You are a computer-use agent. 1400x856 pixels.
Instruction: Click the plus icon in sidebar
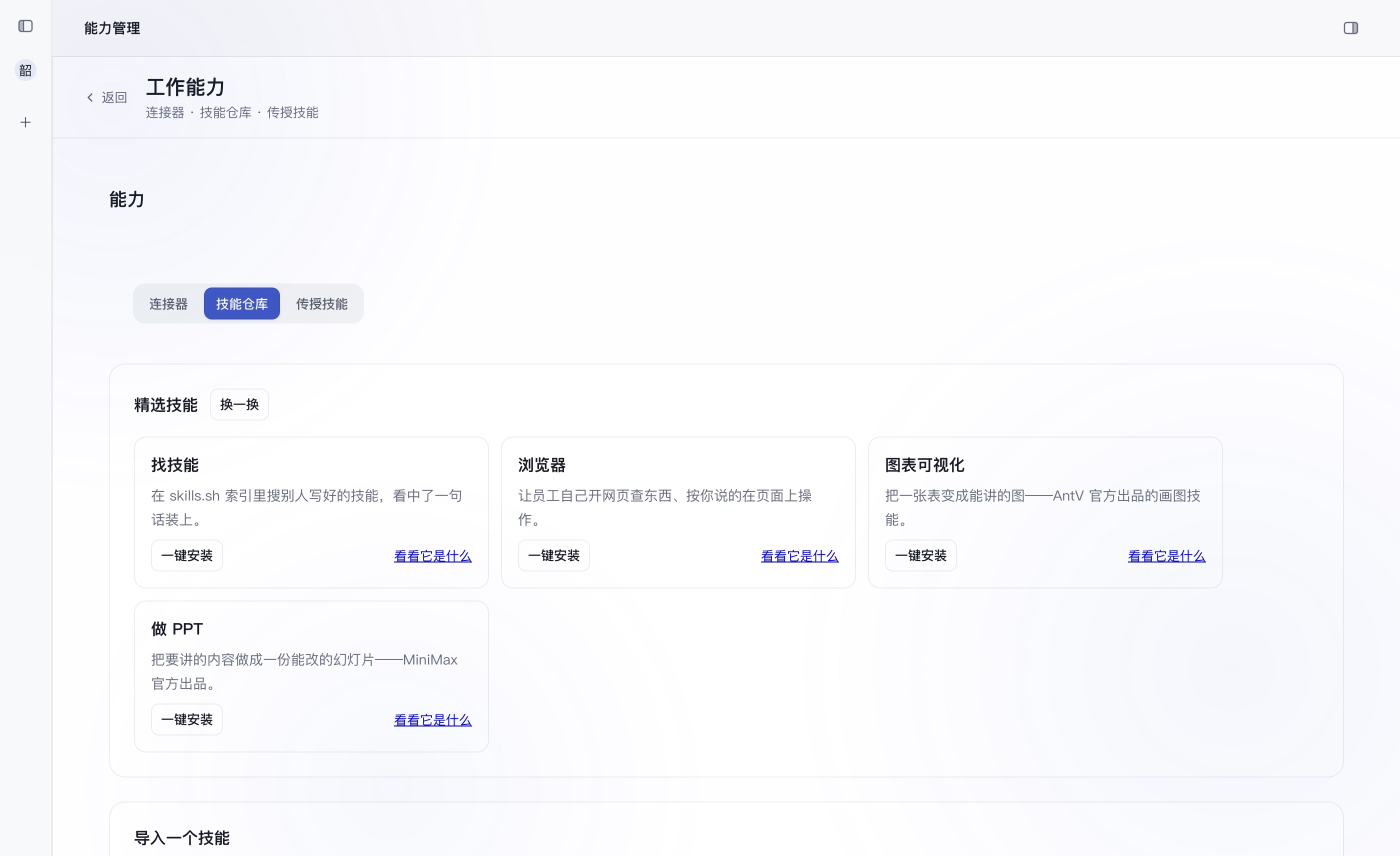[25, 122]
